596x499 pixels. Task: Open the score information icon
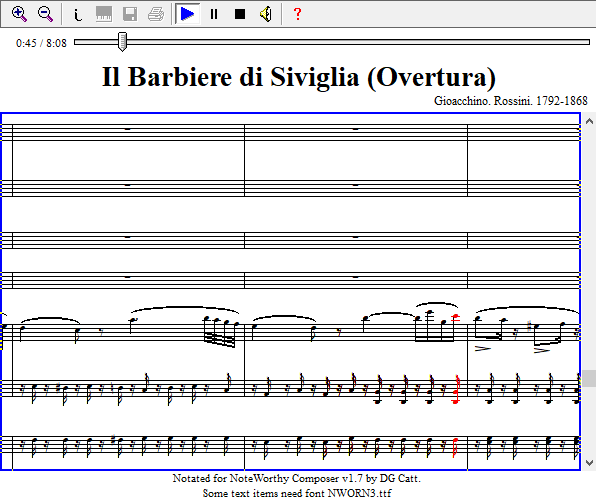pyautogui.click(x=78, y=14)
